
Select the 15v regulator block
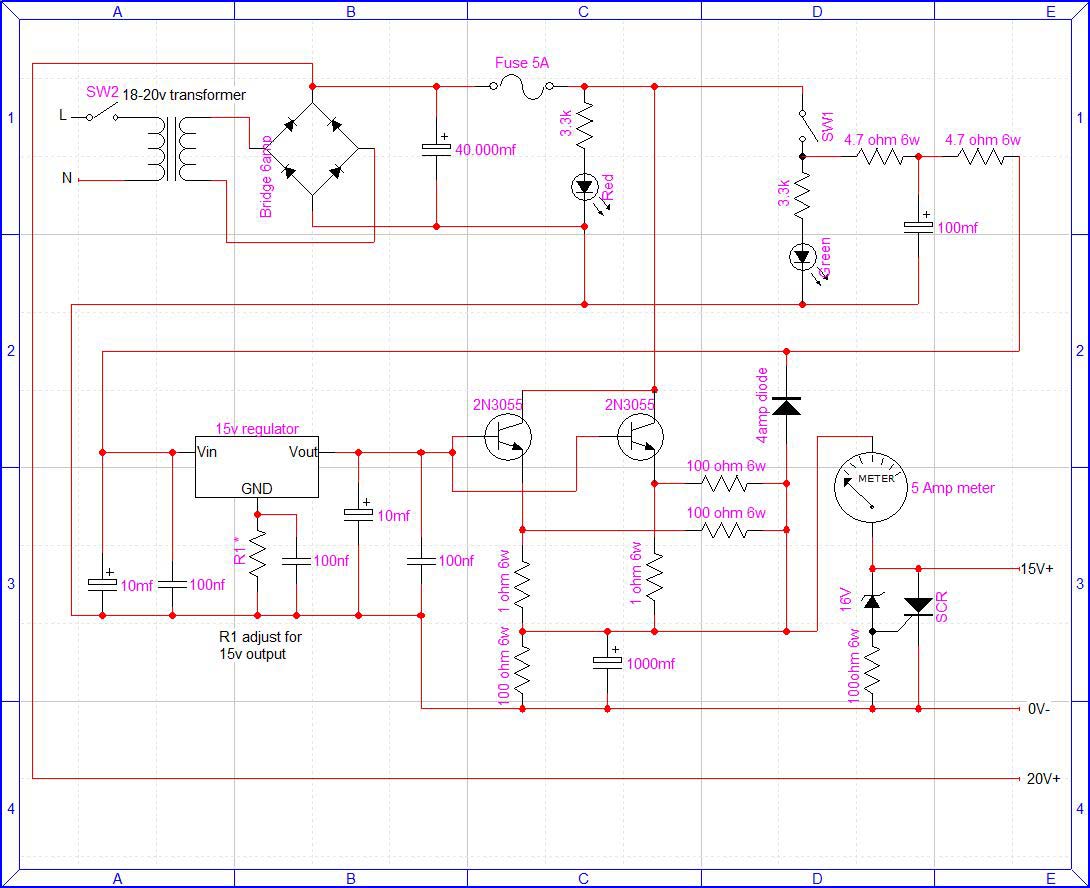[256, 467]
